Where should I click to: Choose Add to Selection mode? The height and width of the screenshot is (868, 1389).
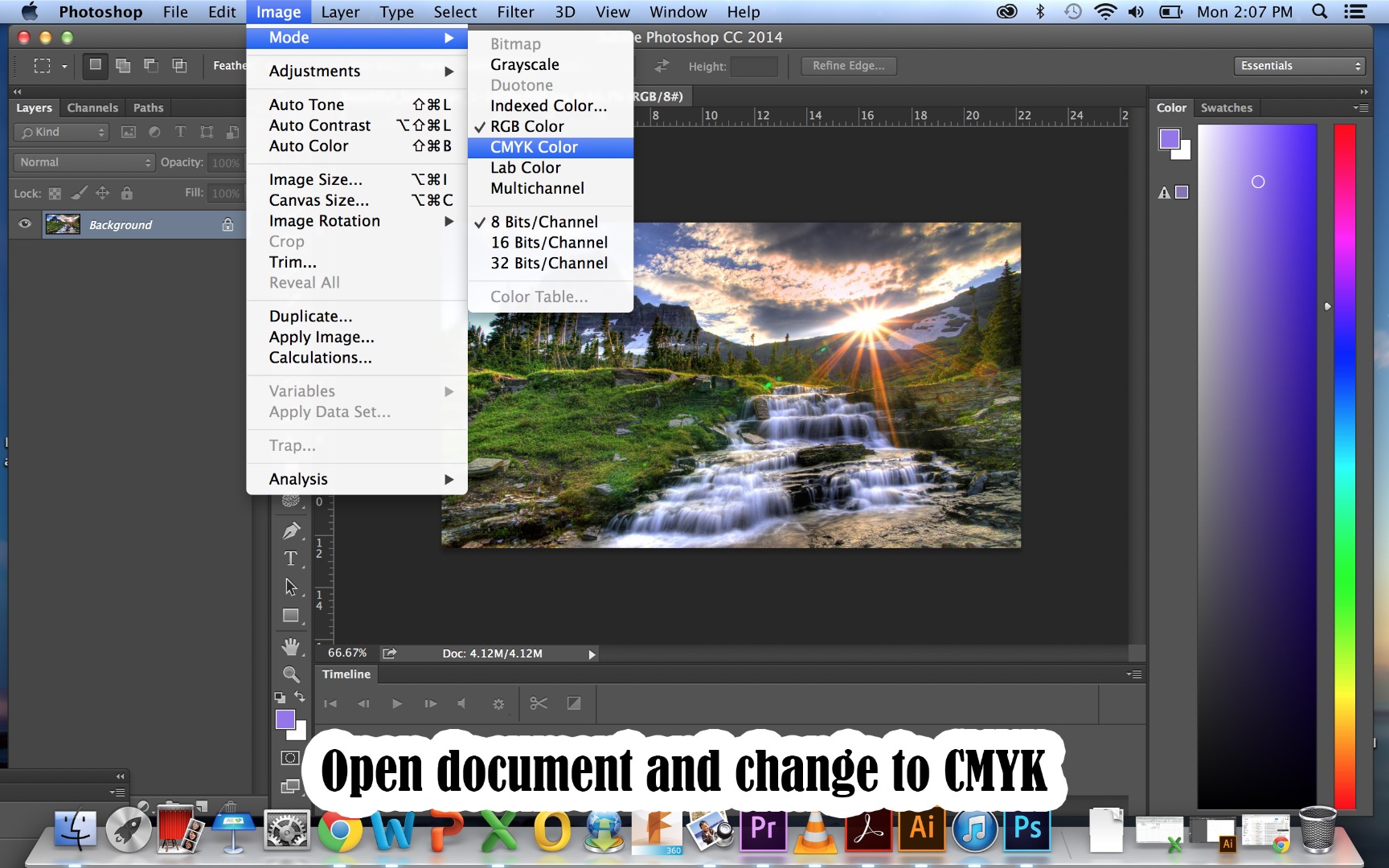click(123, 66)
